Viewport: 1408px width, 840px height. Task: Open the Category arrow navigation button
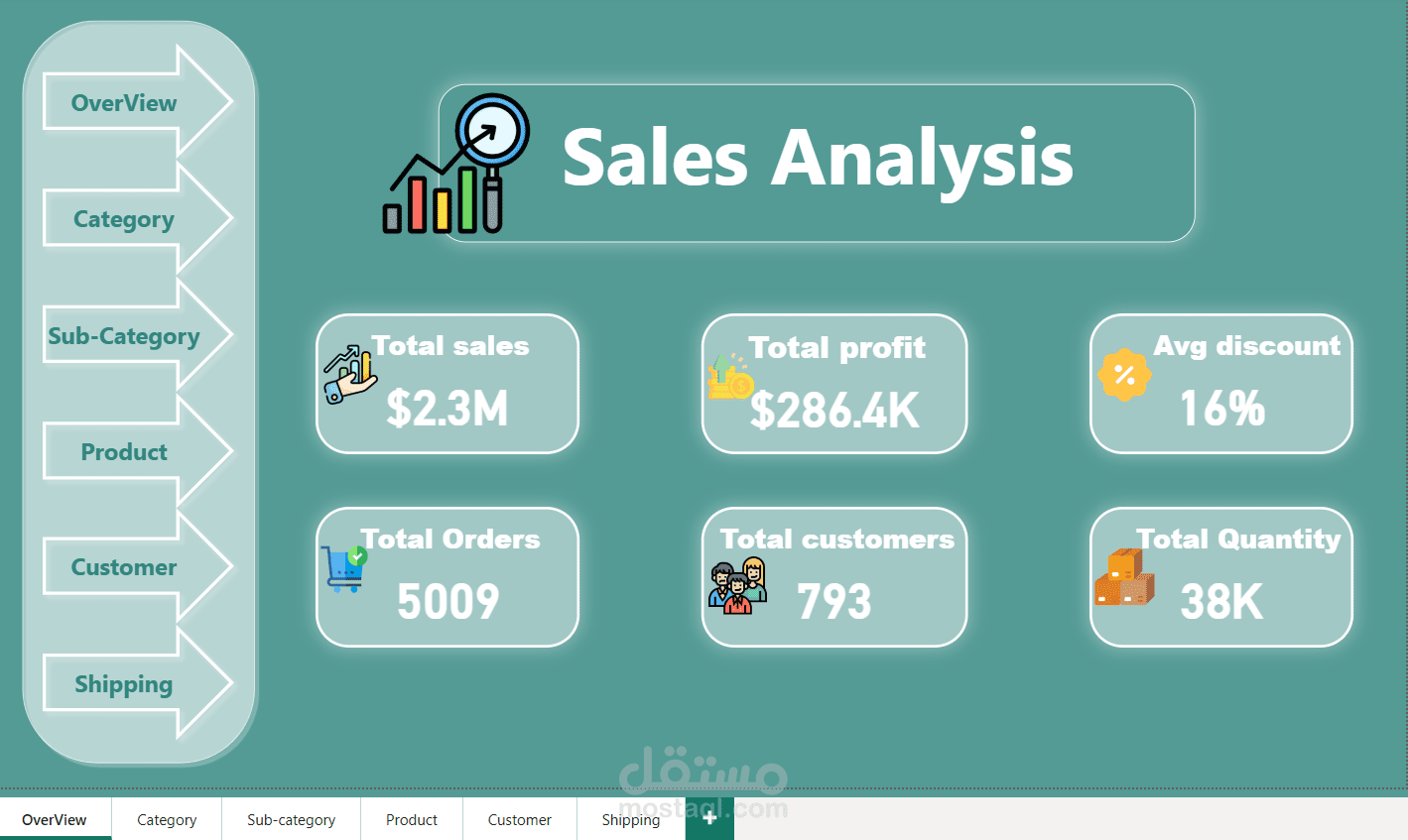(137, 218)
